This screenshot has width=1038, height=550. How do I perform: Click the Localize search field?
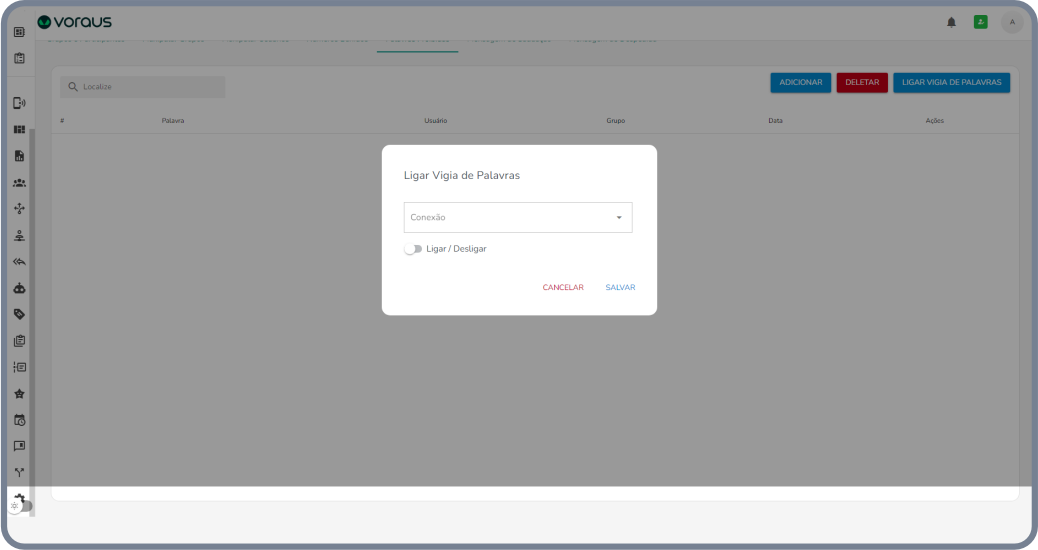(143, 87)
